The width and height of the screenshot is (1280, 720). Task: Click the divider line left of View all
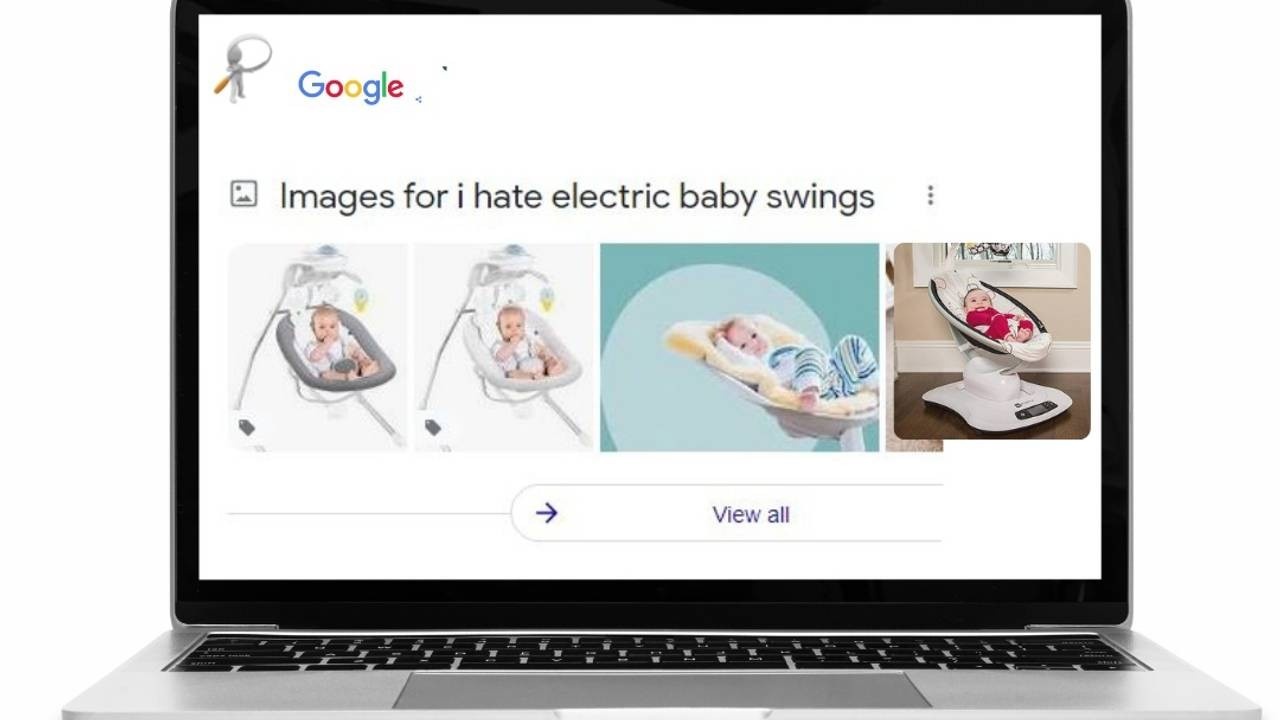(369, 514)
